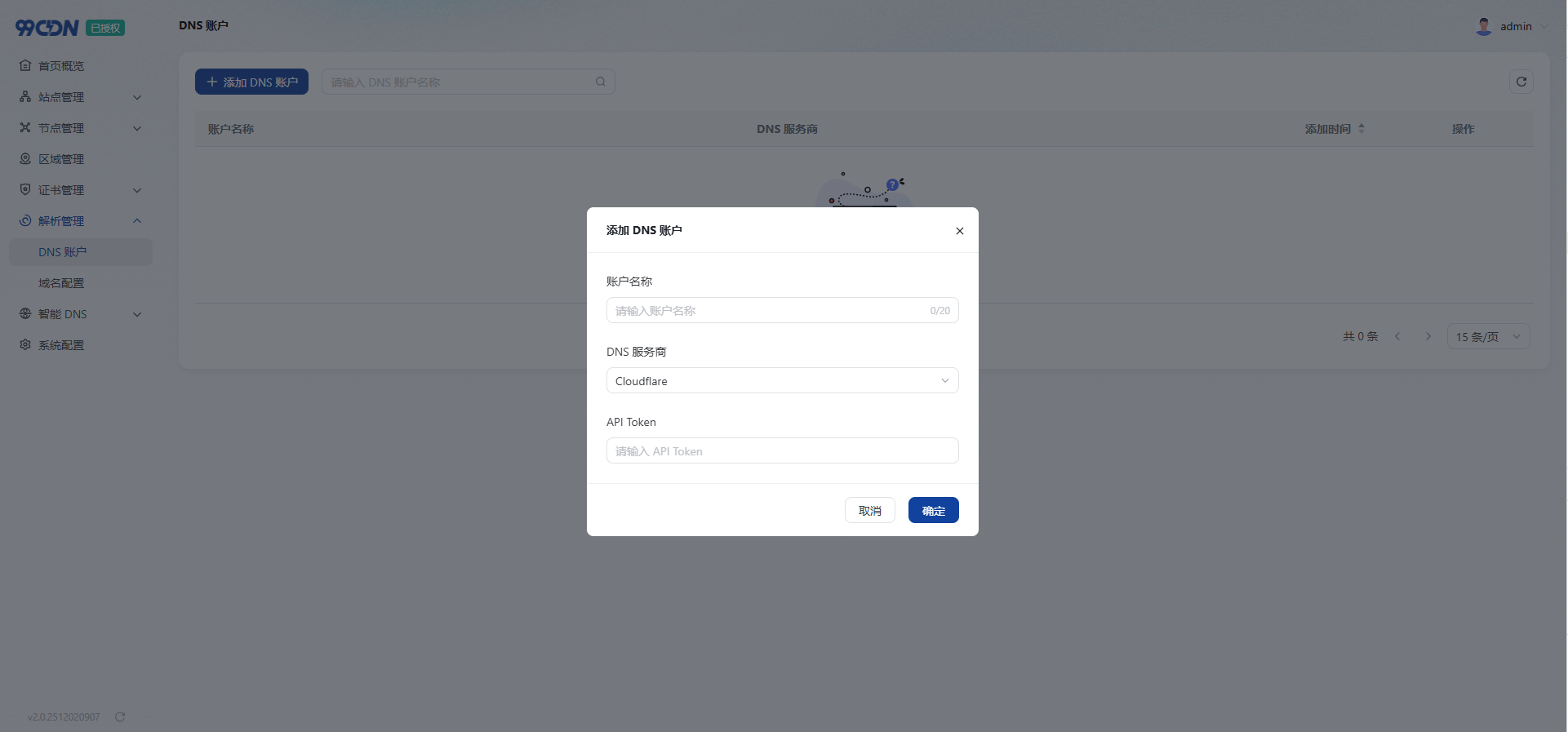Click the 确定 confirm button
Screen dimensions: 1568x732
pos(933,511)
